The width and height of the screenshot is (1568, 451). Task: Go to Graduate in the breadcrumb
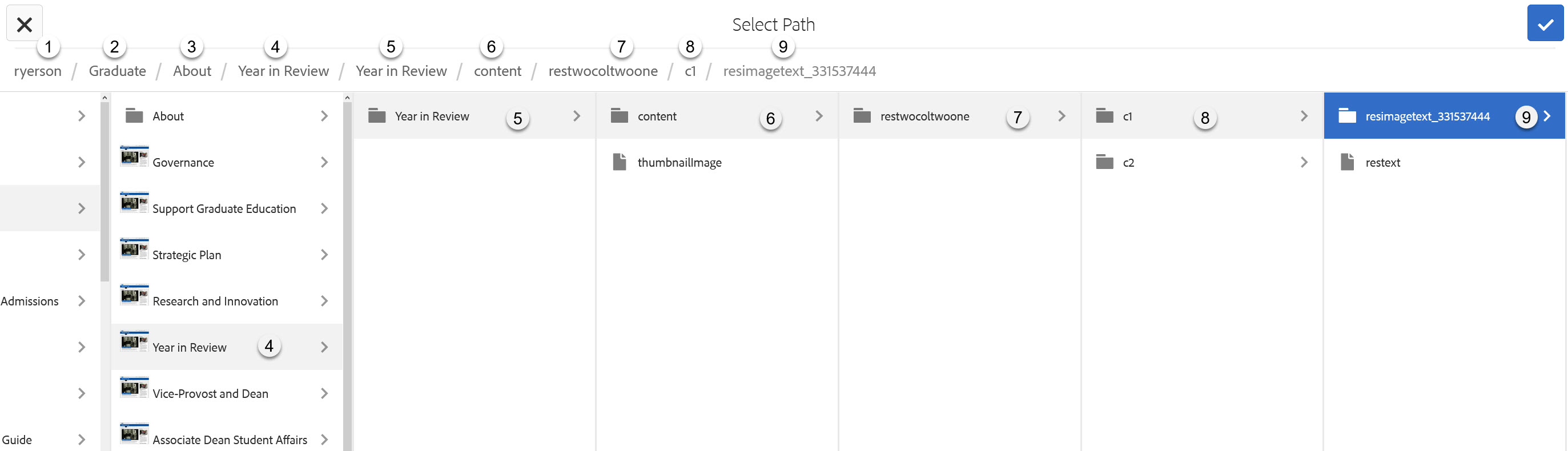tap(118, 71)
